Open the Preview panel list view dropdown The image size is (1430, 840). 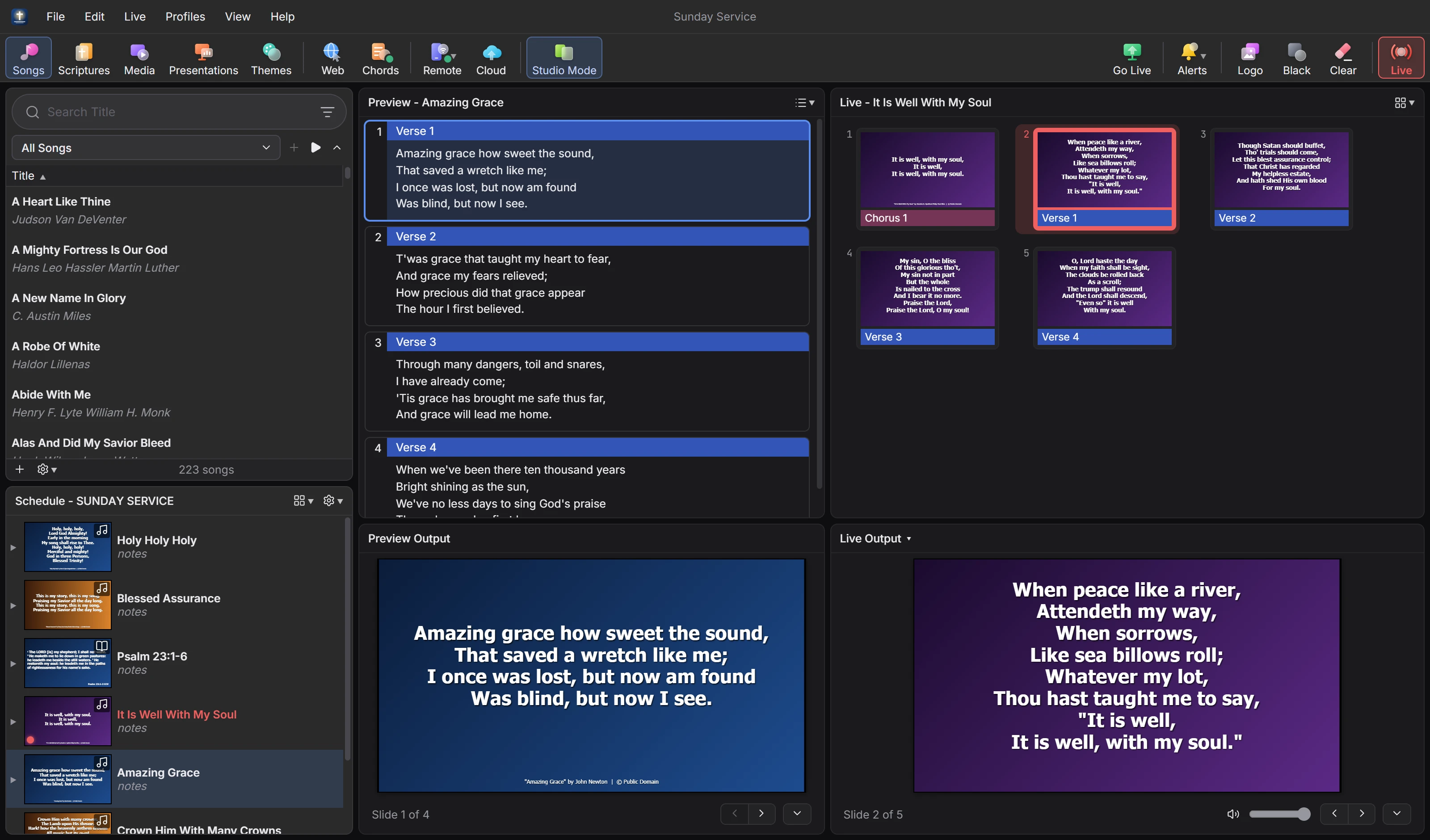point(804,103)
